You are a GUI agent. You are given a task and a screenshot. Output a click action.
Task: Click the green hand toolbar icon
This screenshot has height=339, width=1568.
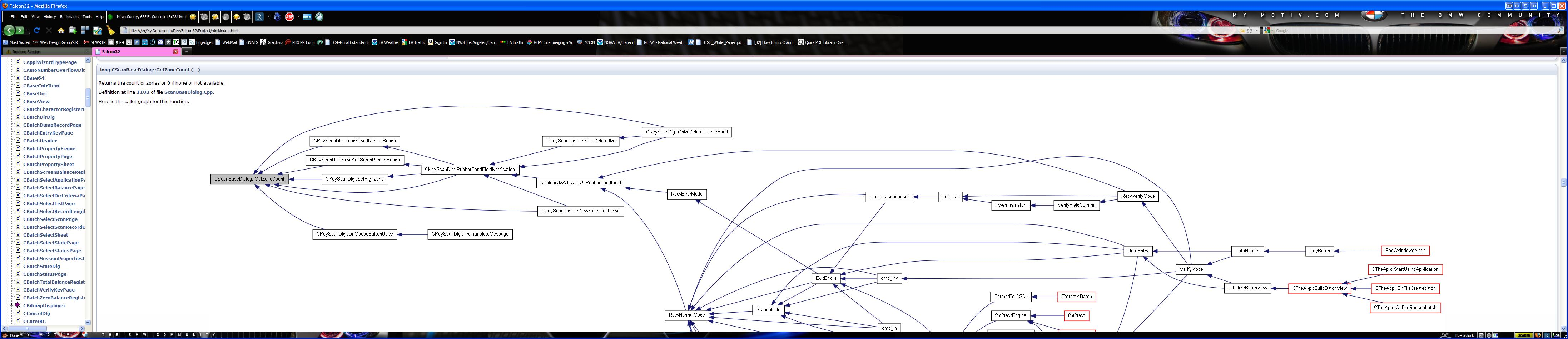pos(319,17)
